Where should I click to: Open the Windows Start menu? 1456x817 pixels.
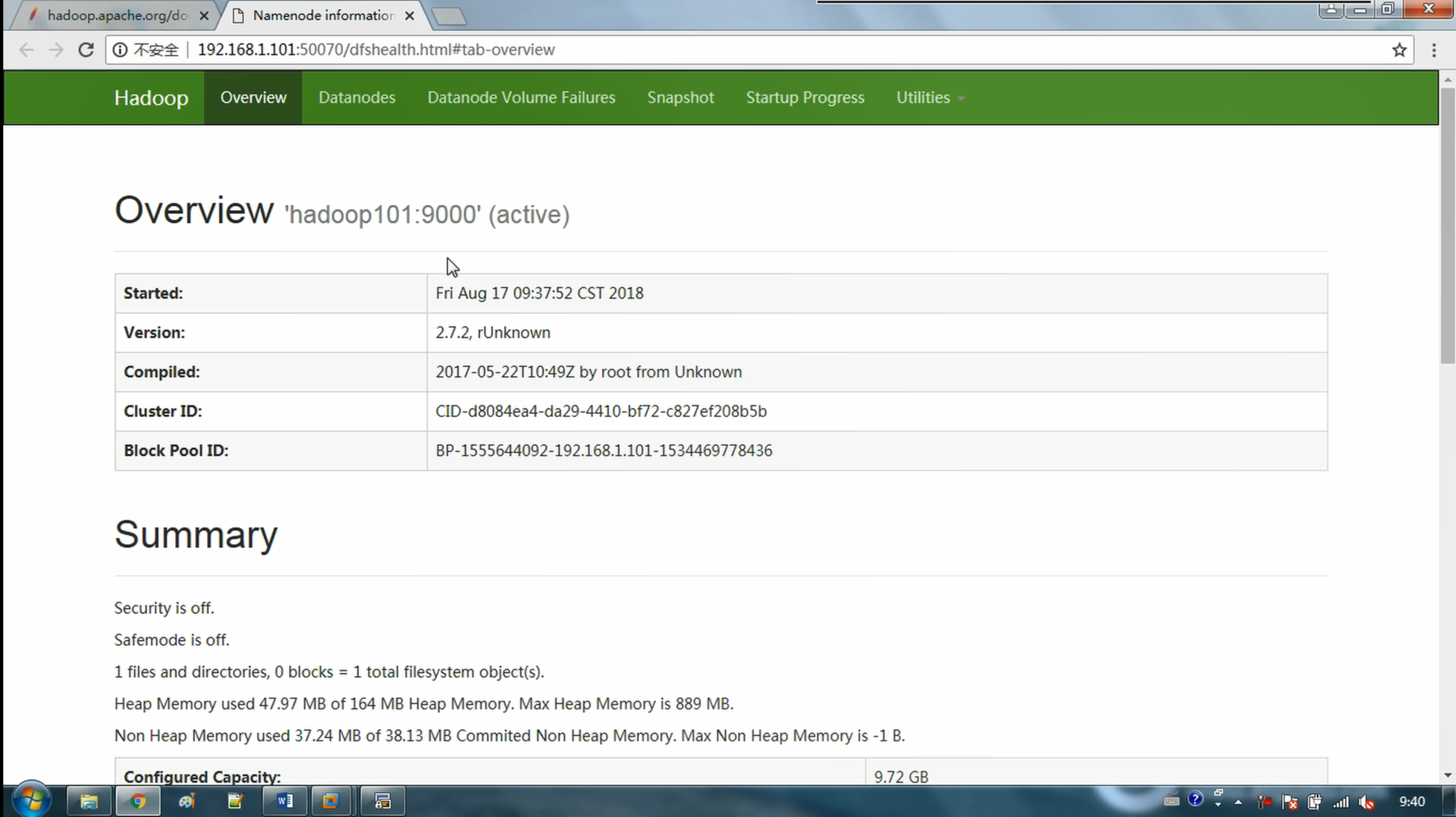point(31,800)
